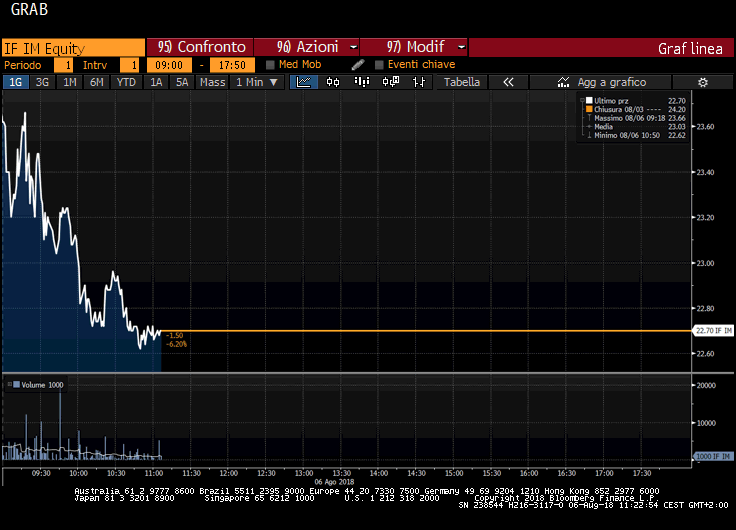Select the 1M range tab
The height and width of the screenshot is (530, 736).
(69, 82)
